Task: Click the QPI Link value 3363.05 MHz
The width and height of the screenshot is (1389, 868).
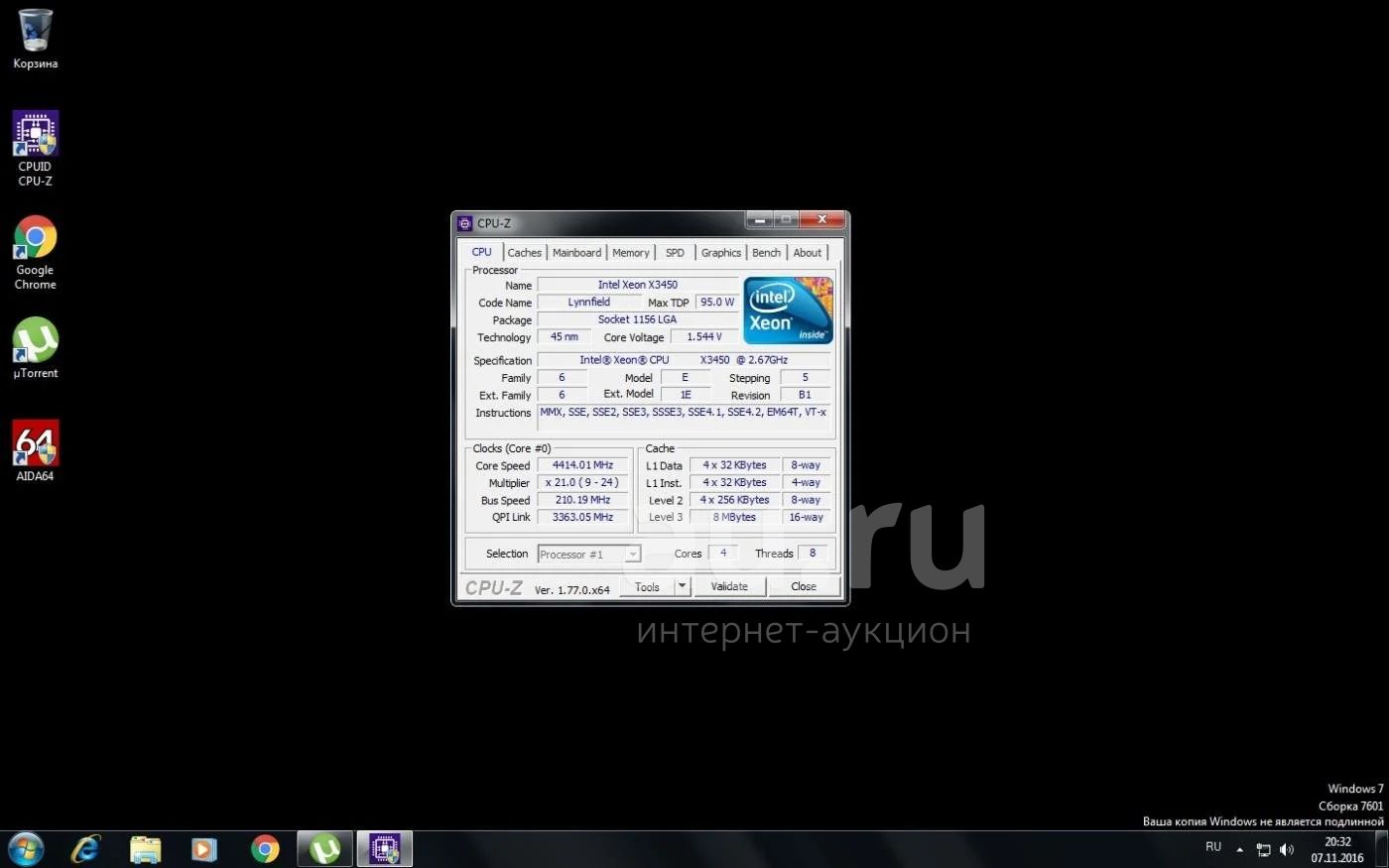Action: 583,517
